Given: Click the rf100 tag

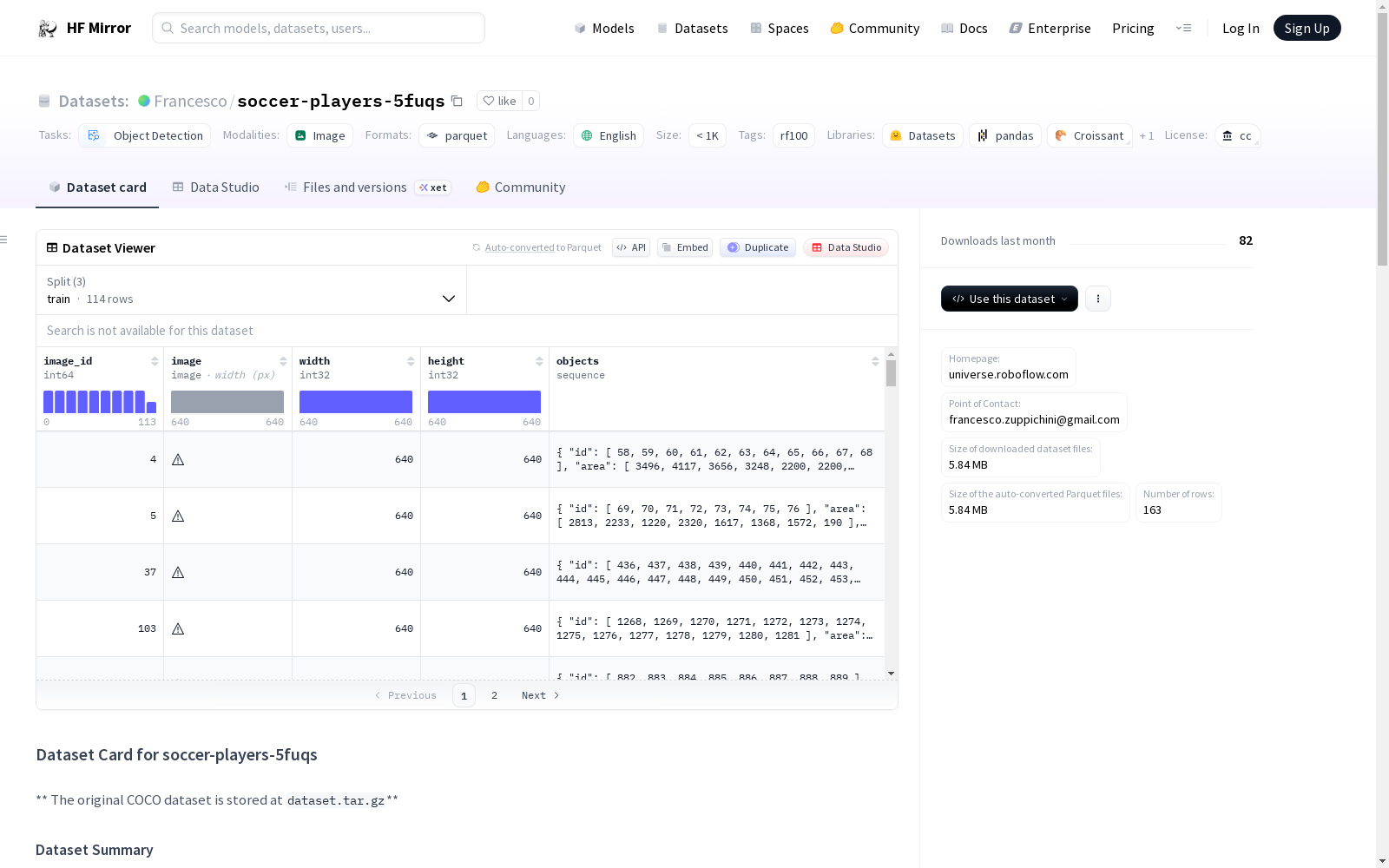Looking at the screenshot, I should click(793, 135).
